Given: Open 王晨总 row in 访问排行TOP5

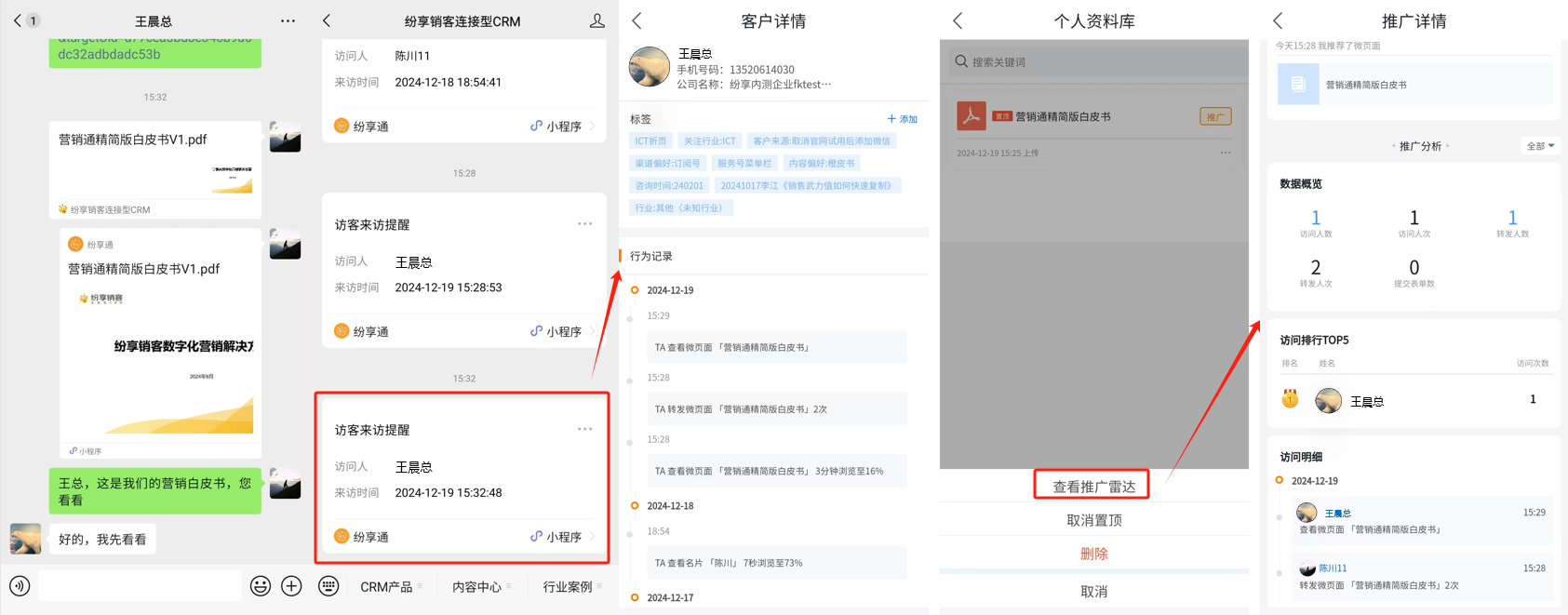Looking at the screenshot, I should click(1414, 400).
